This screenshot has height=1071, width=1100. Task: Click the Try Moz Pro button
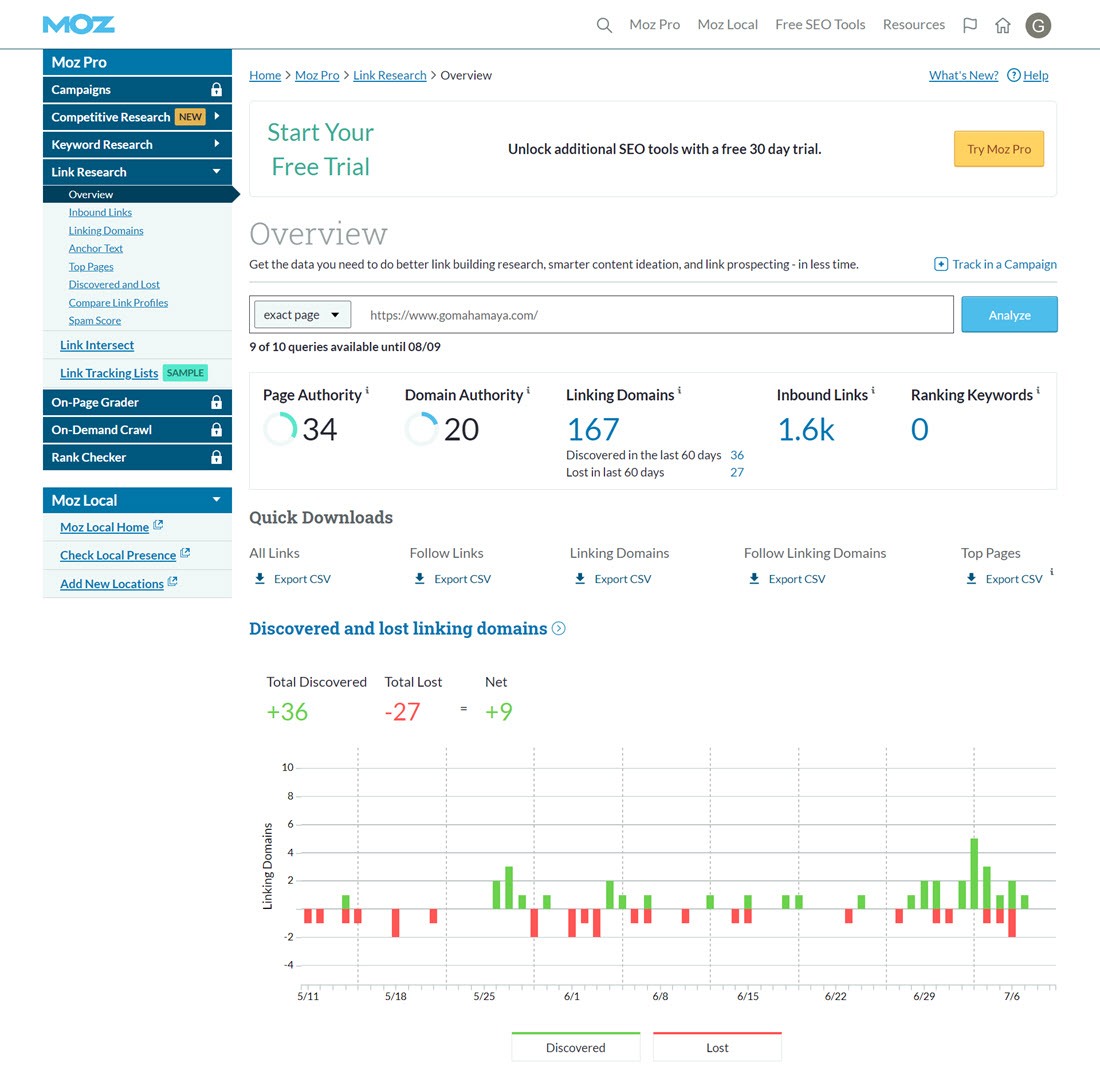tap(999, 149)
